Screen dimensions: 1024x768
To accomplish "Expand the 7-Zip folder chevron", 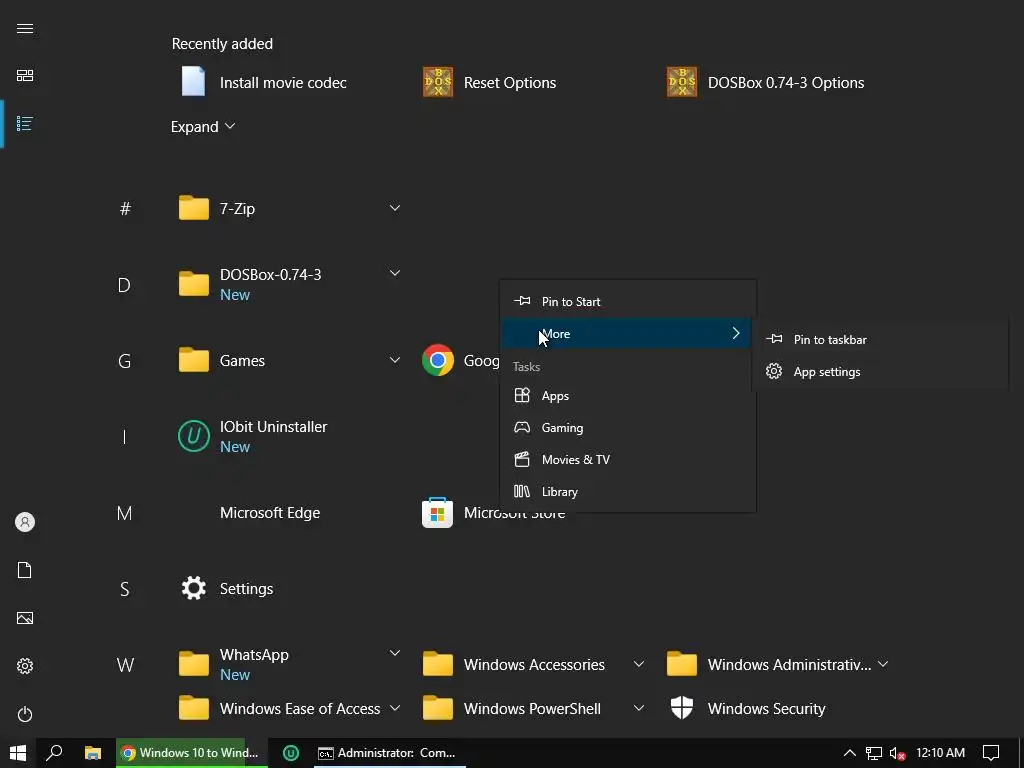I will click(x=394, y=208).
